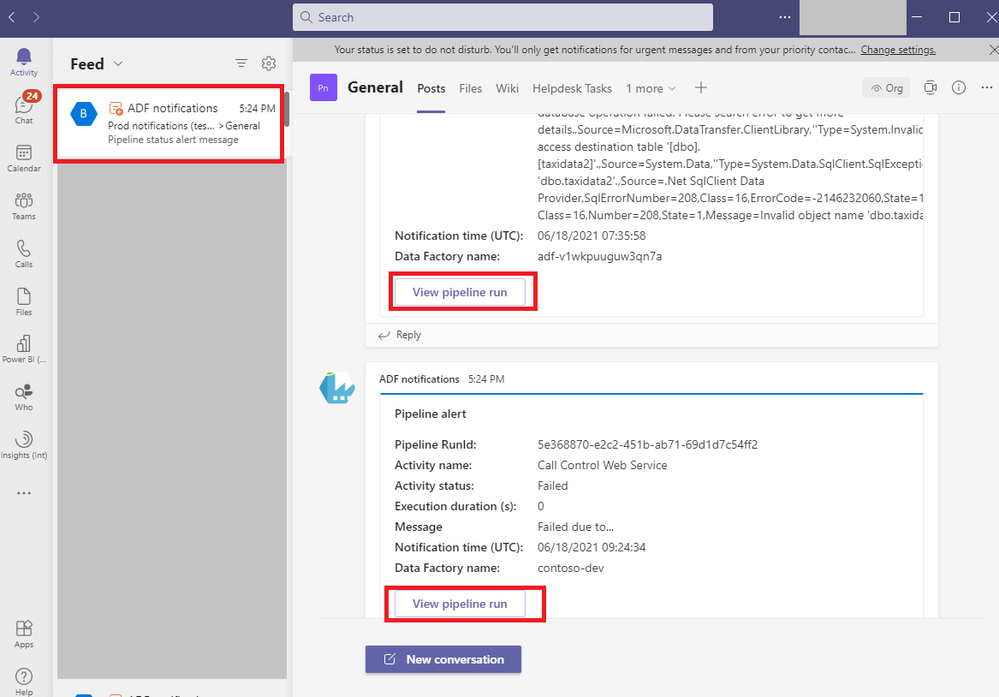Click notification time 06/18/2021 09:24:34
The image size is (999, 697).
pos(591,547)
